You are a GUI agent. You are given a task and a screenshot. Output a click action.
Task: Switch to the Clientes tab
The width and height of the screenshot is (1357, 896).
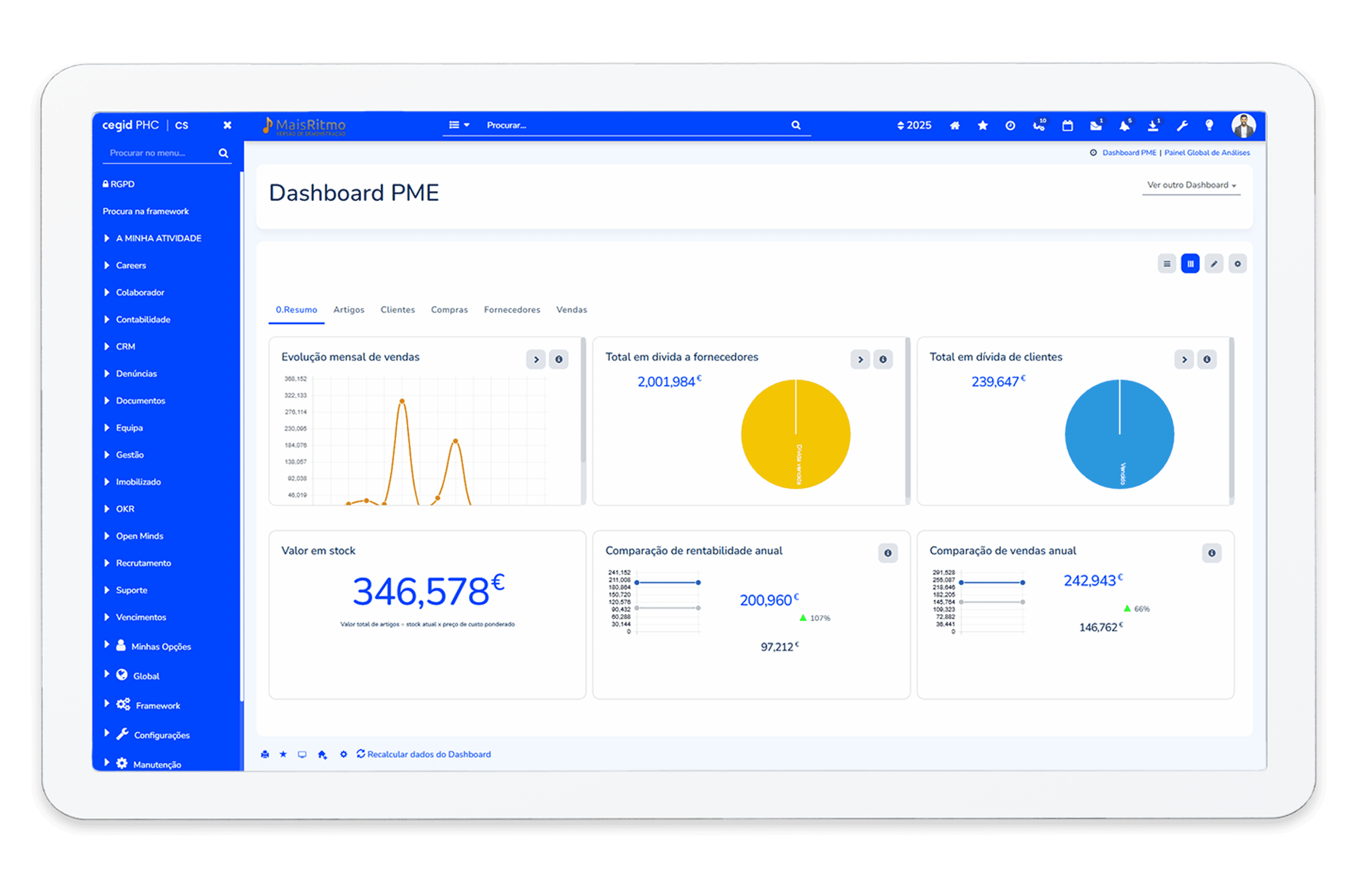[x=398, y=310]
